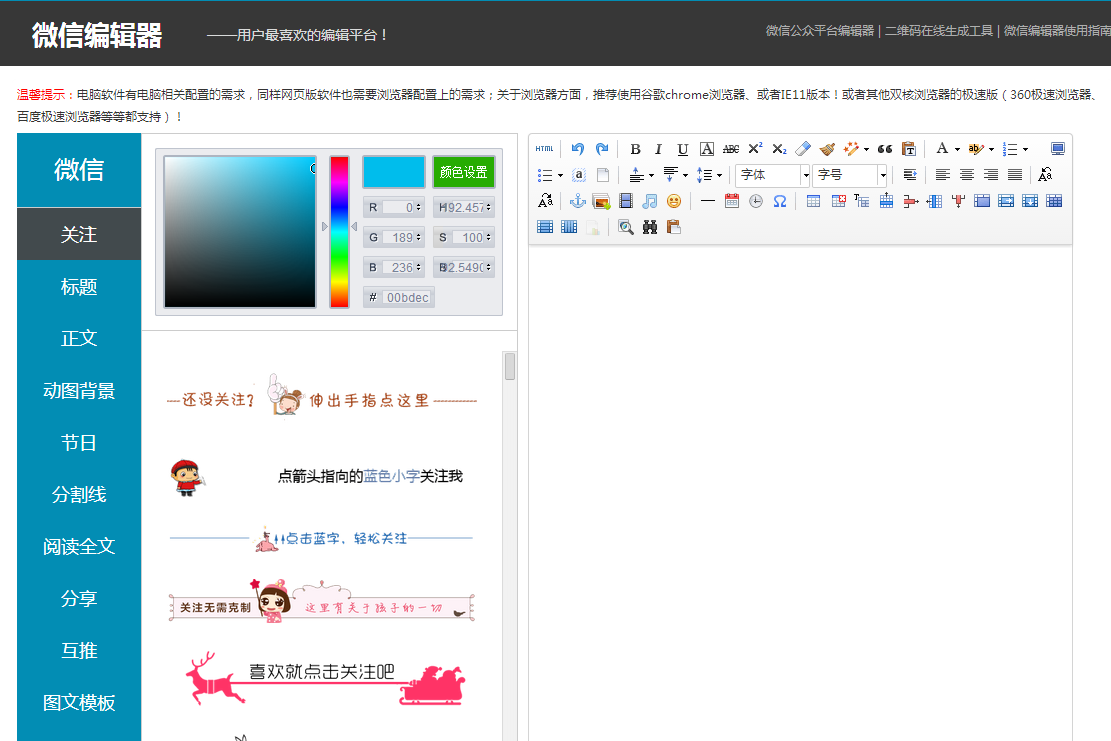Image resolution: width=1111 pixels, height=741 pixels.
Task: Insert an image with picture icon
Action: 602,201
